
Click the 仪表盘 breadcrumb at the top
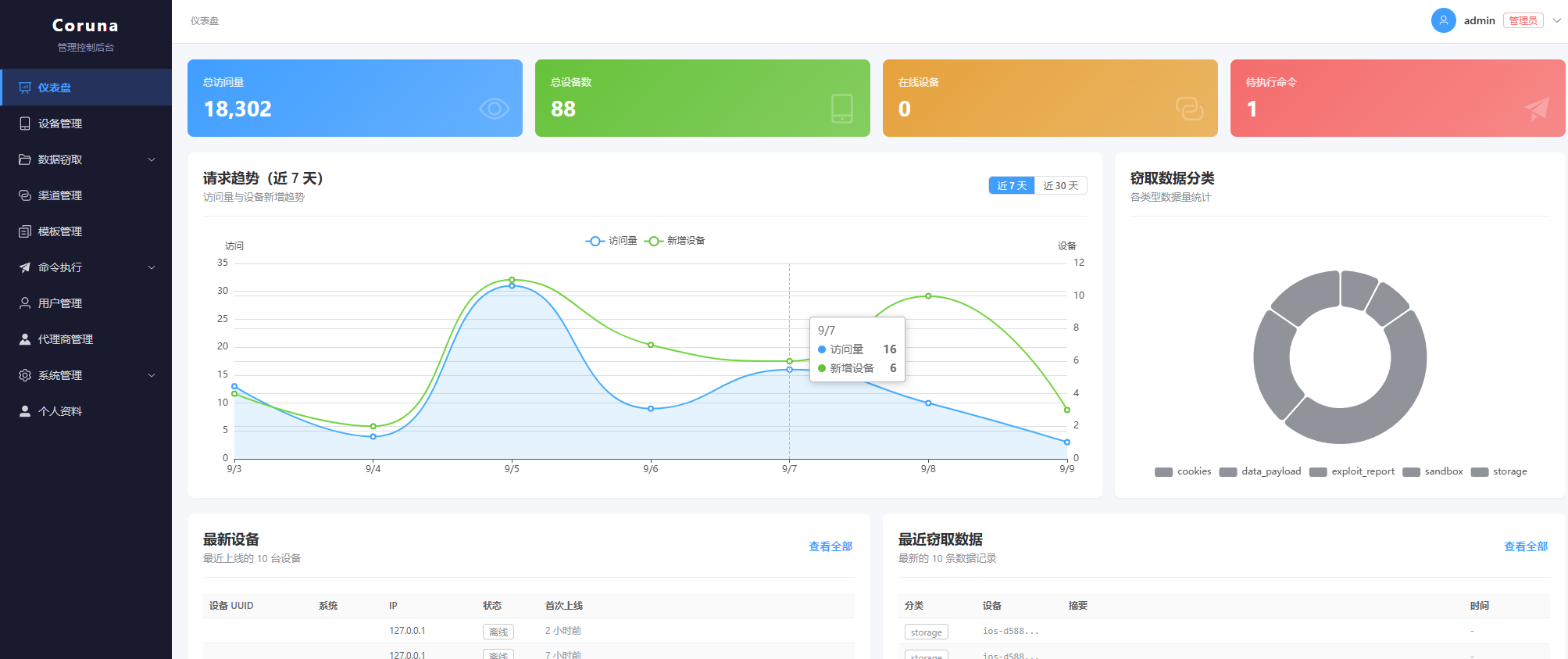(205, 21)
